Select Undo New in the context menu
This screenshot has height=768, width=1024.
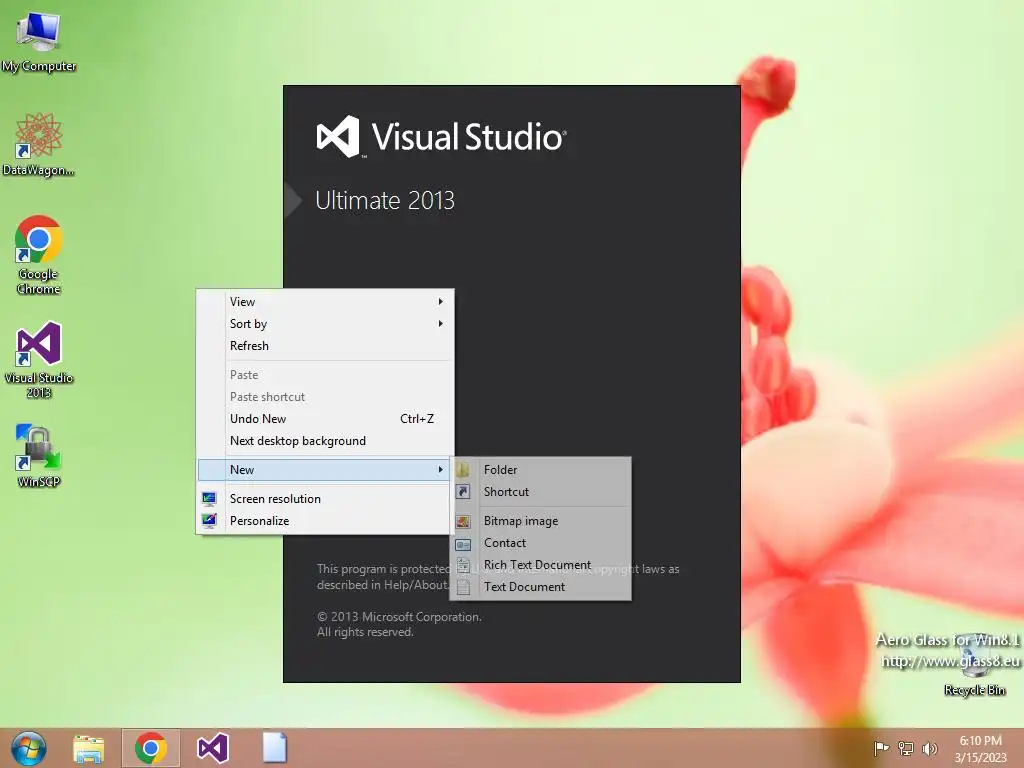pos(325,419)
